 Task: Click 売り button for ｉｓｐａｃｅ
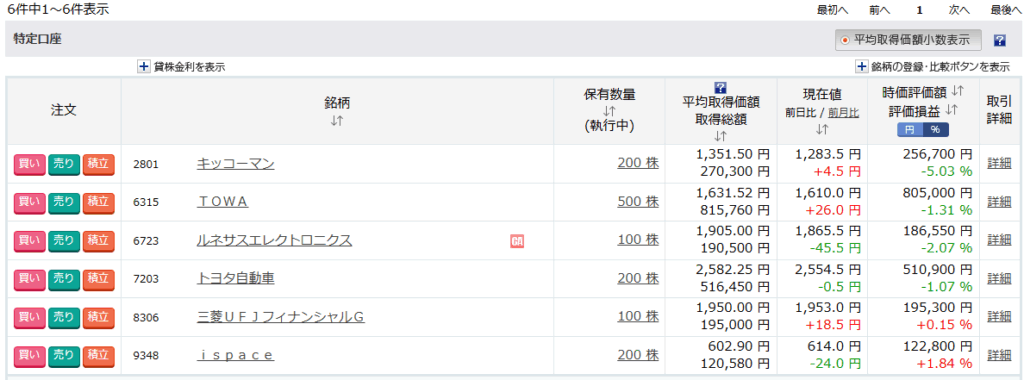pyautogui.click(x=63, y=356)
